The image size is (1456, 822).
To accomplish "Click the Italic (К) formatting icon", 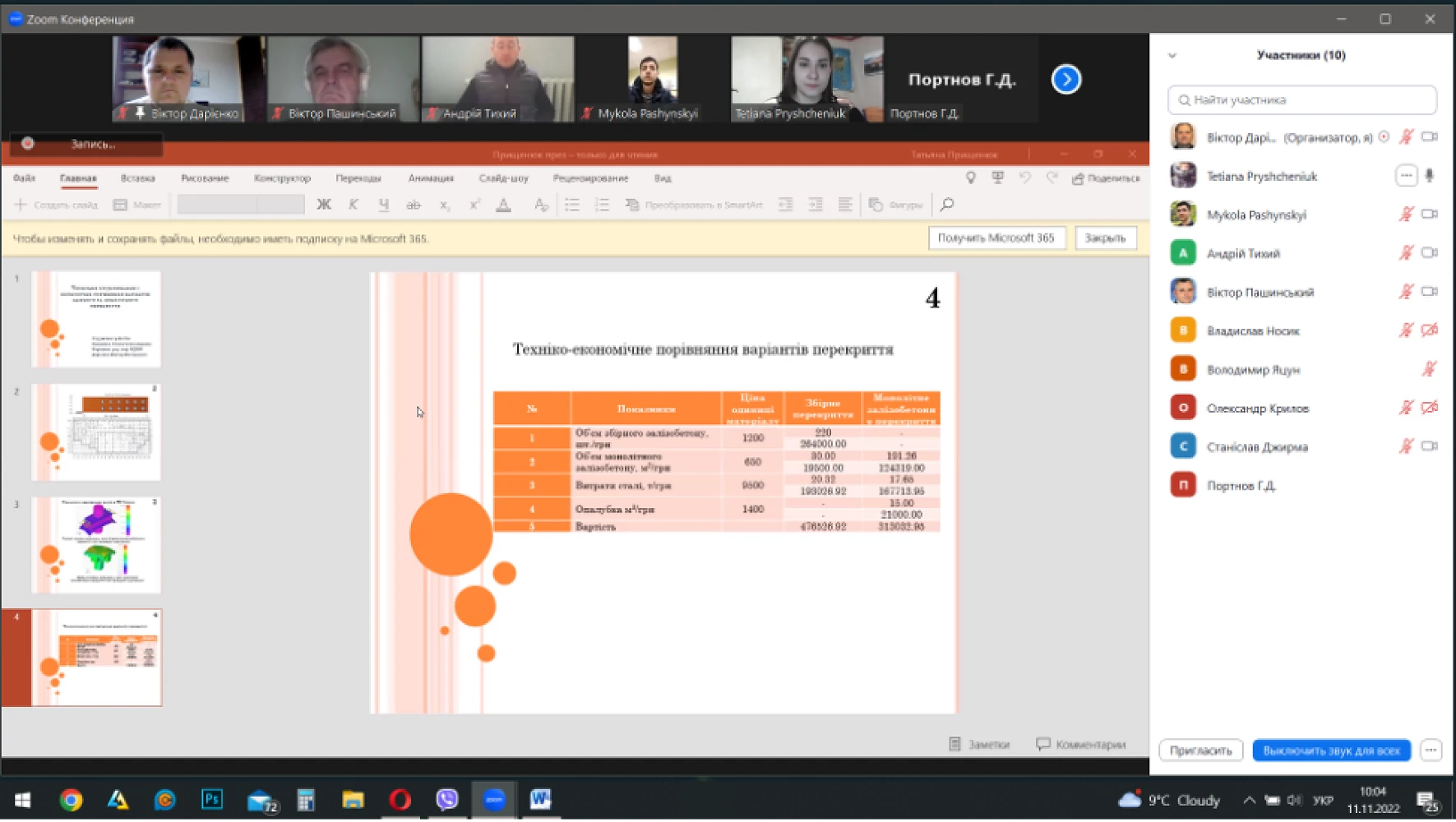I will (354, 205).
